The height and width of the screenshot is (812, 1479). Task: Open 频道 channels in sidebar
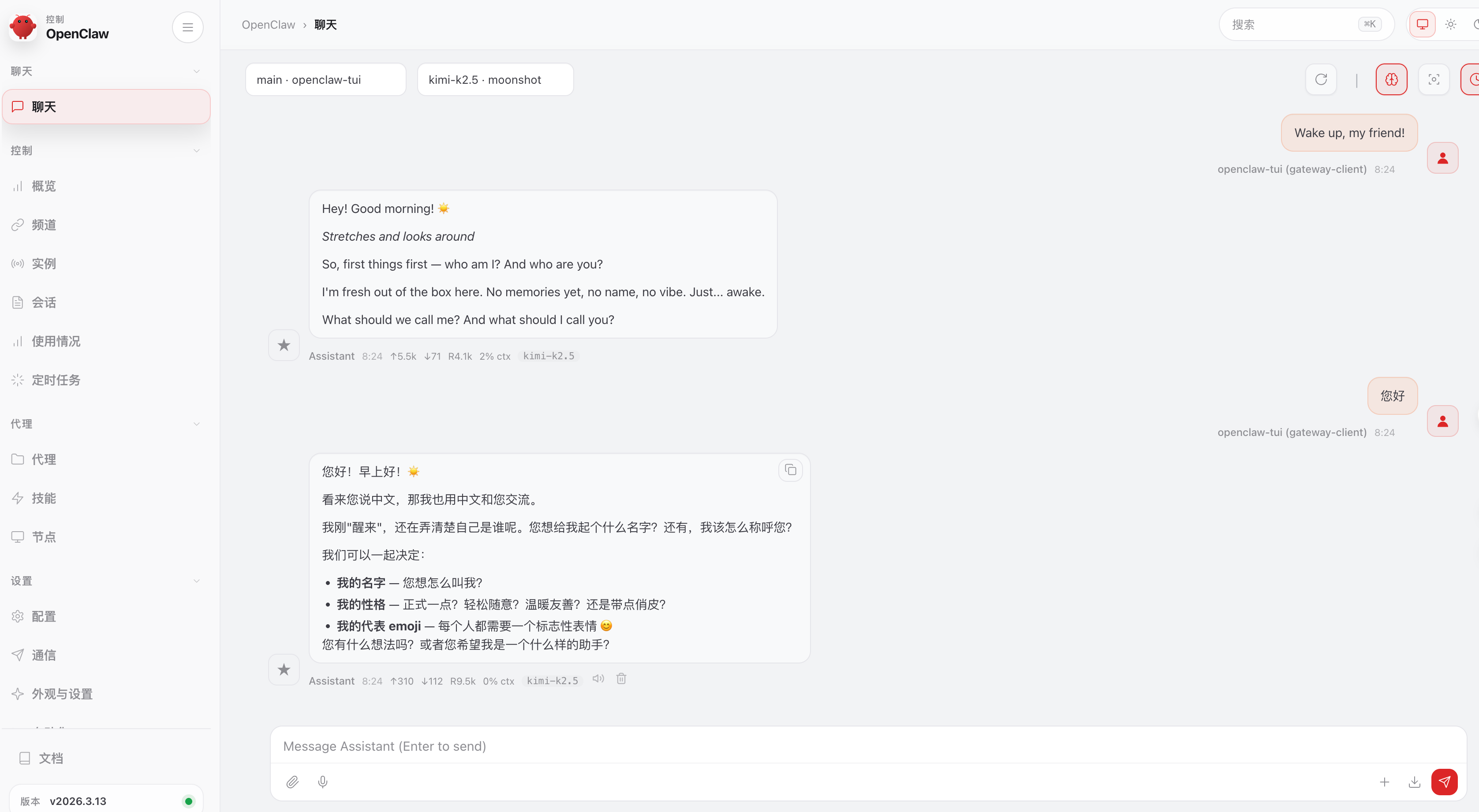pyautogui.click(x=106, y=225)
